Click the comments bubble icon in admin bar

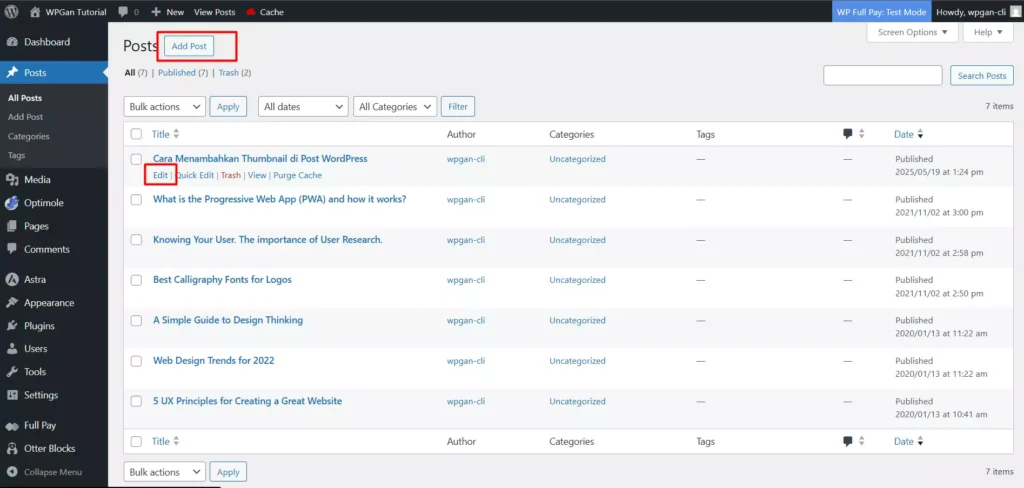click(124, 12)
